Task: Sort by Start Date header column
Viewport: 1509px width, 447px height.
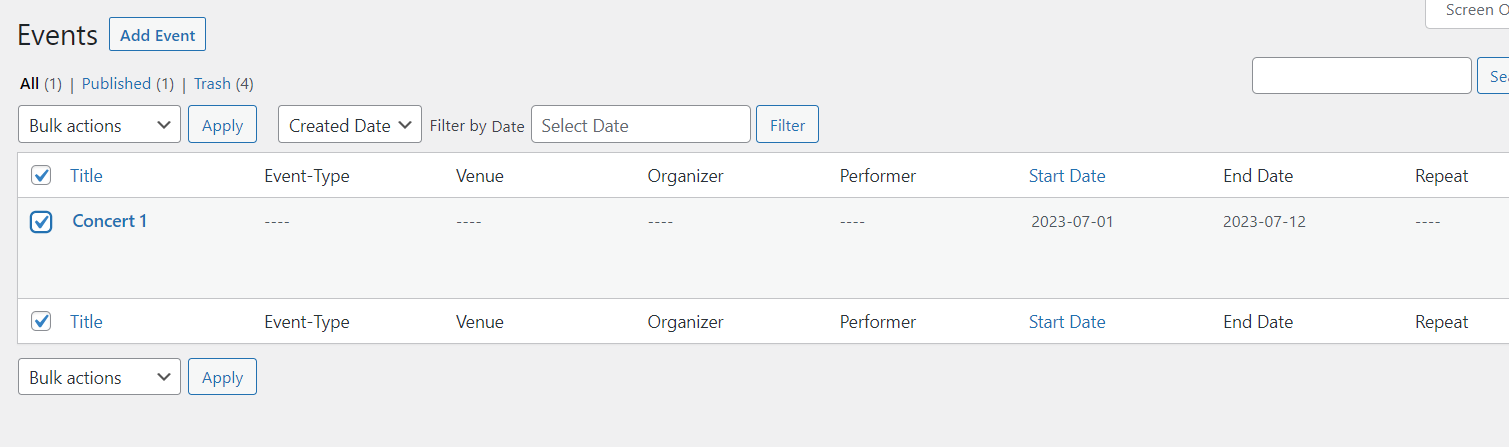Action: [1067, 176]
